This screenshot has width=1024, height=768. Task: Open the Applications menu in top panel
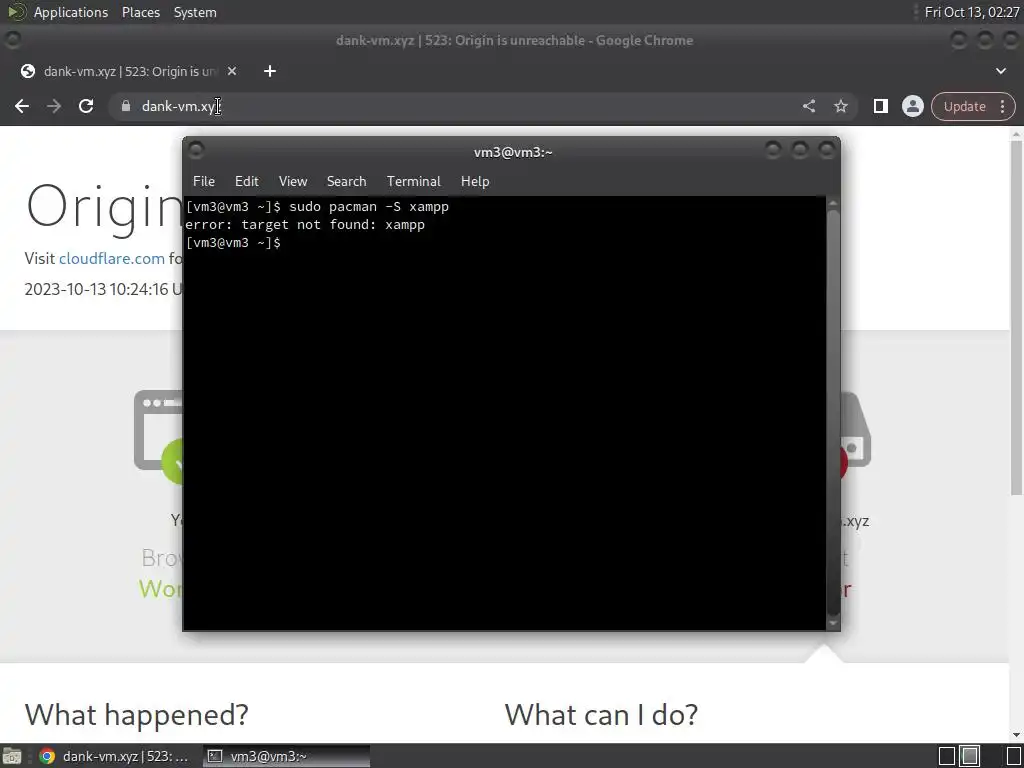71,12
